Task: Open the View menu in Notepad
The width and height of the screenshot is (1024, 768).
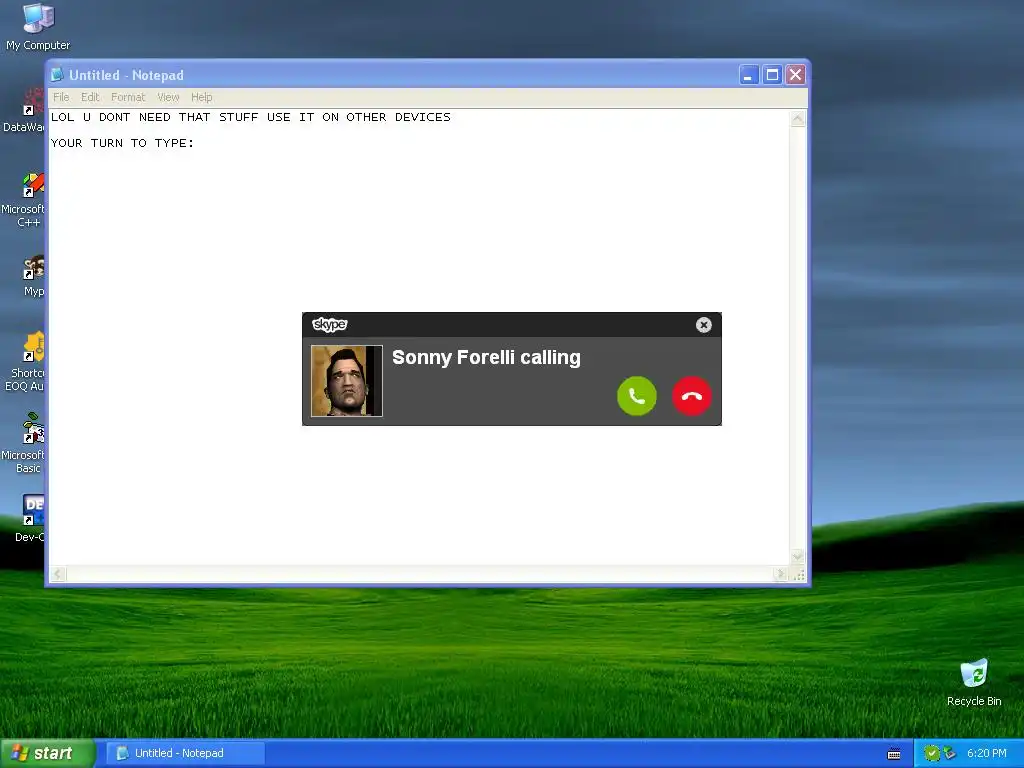Action: click(x=168, y=97)
